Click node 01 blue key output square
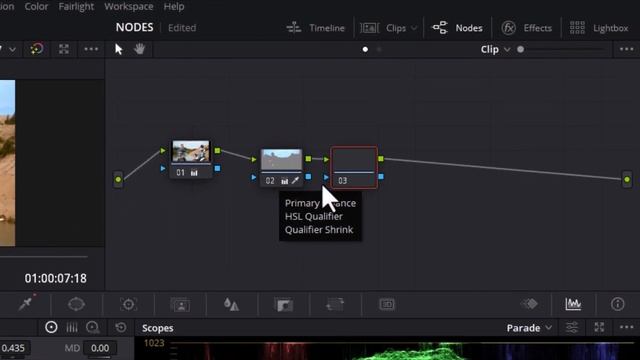 click(218, 168)
